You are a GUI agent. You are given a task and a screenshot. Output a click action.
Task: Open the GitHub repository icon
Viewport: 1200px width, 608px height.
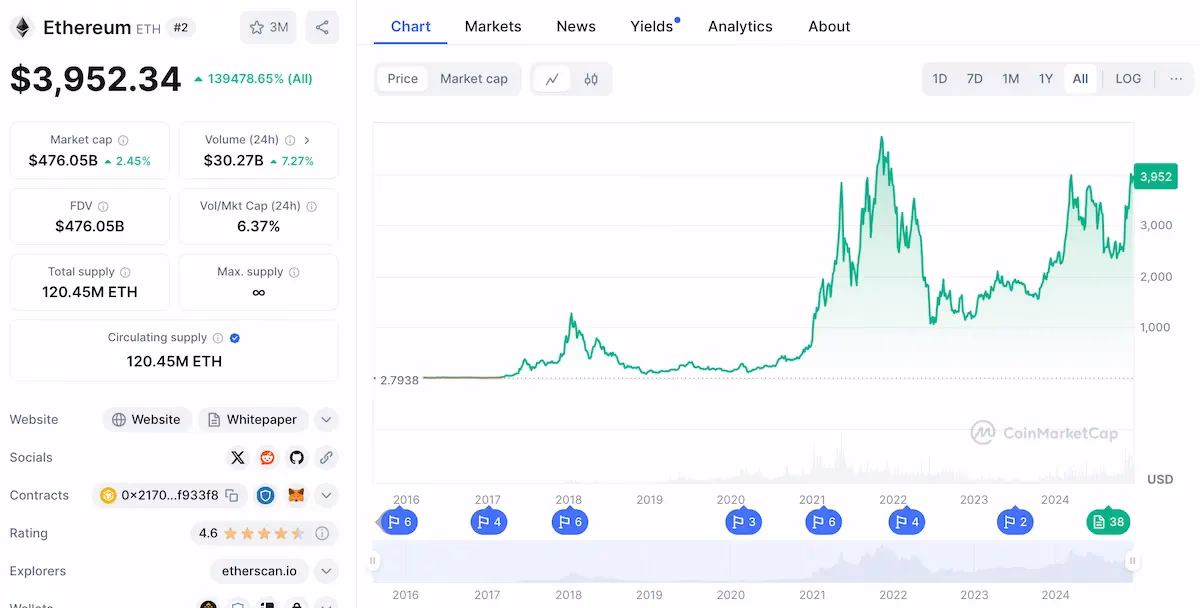click(296, 457)
